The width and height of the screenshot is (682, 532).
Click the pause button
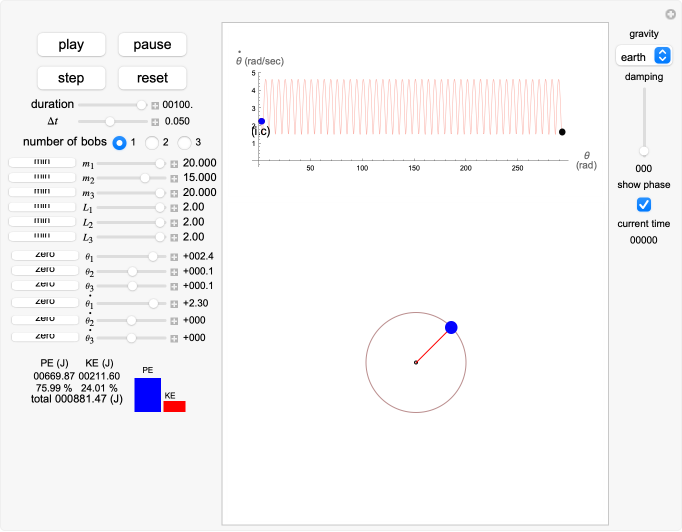click(x=152, y=44)
